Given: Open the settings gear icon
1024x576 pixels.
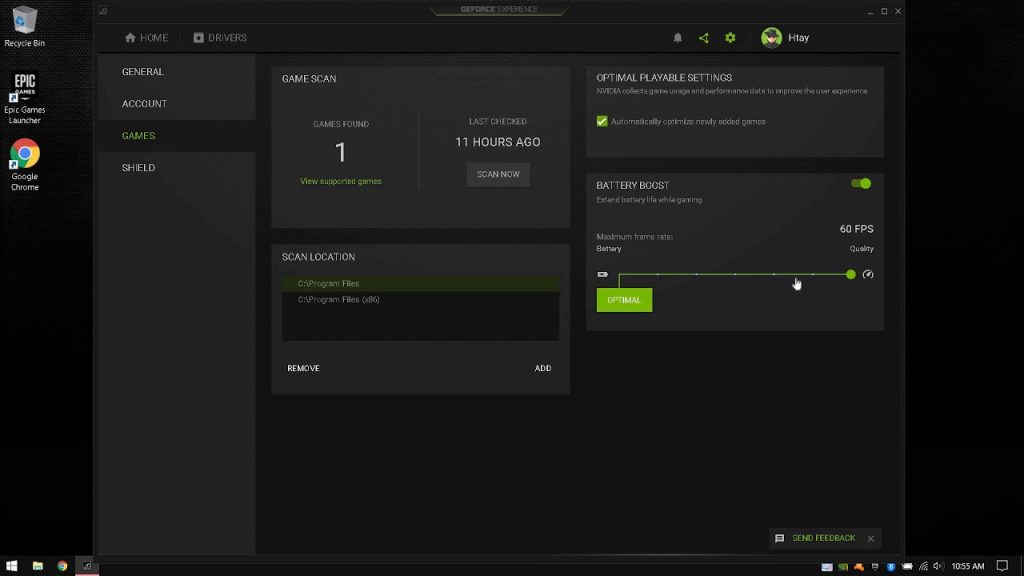Looking at the screenshot, I should tap(730, 38).
